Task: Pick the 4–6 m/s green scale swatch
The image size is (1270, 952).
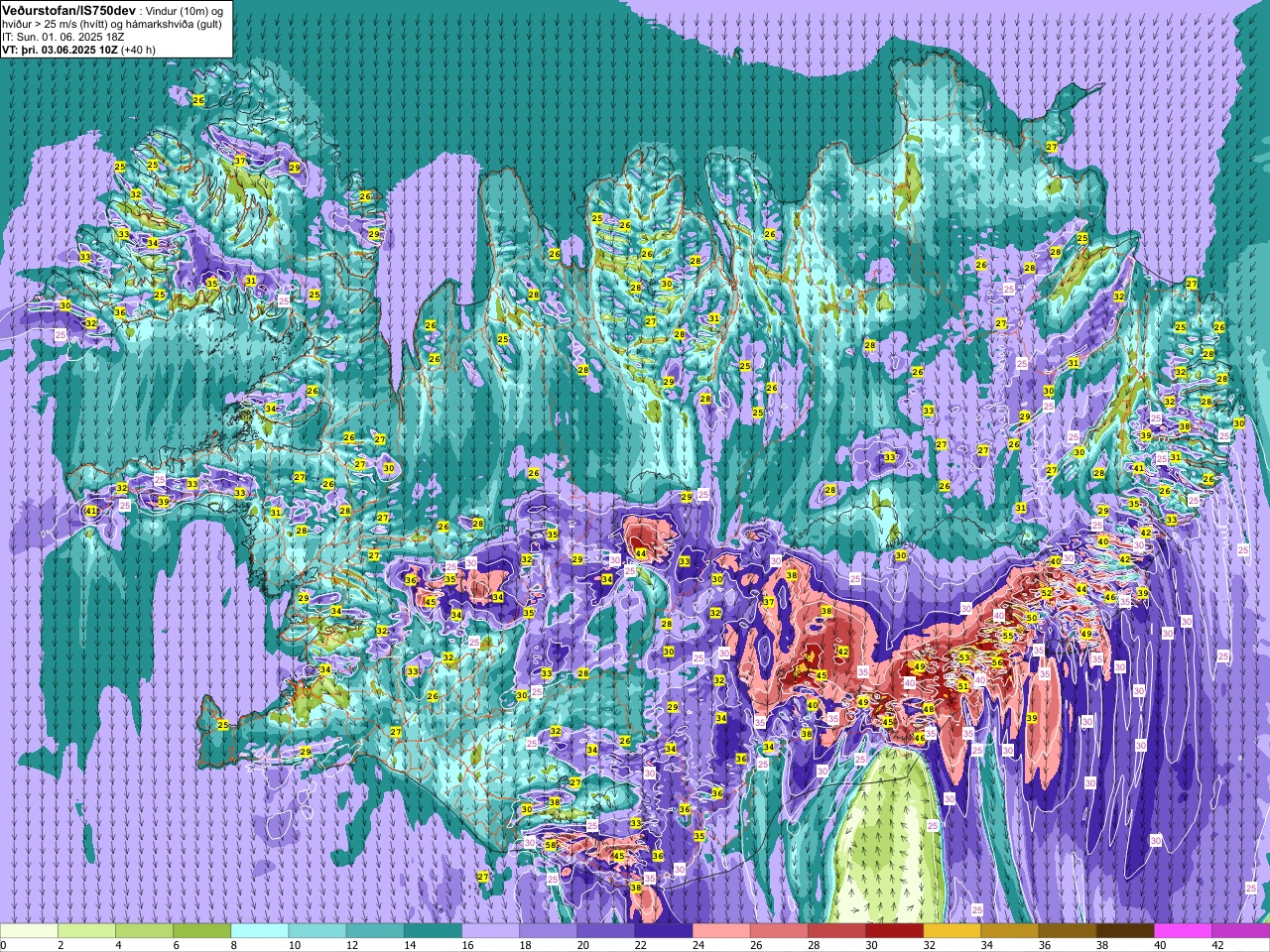Action: pyautogui.click(x=144, y=931)
